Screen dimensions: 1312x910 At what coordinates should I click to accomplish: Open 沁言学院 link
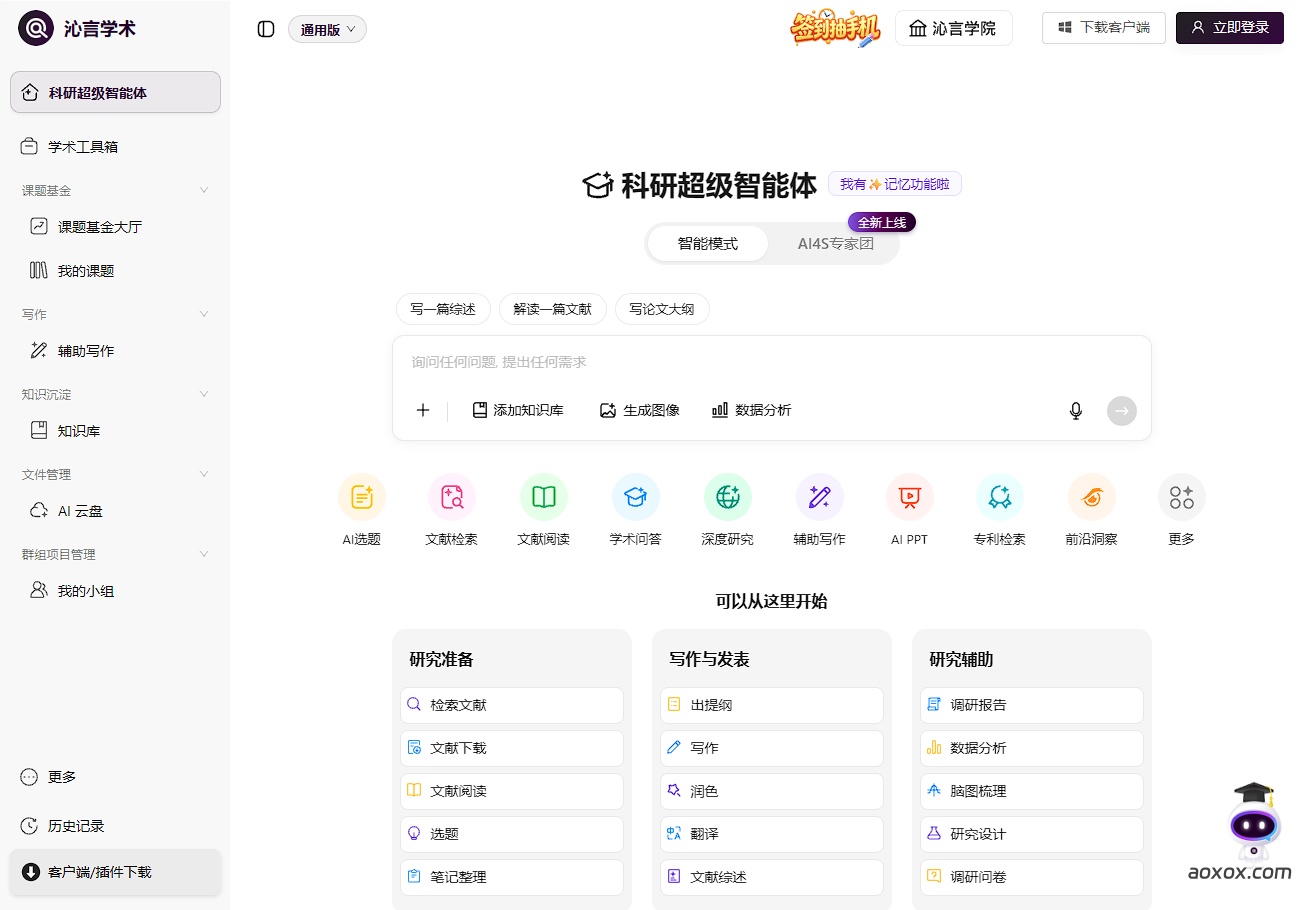click(x=953, y=28)
